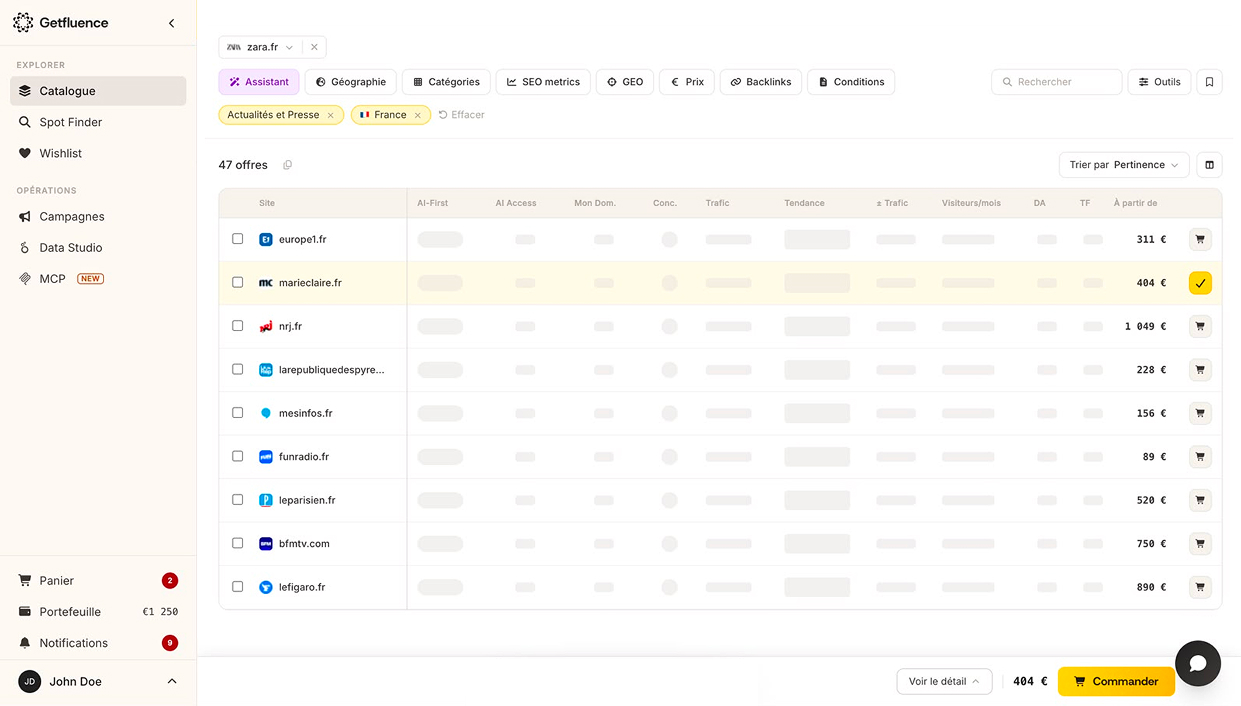
Task: Open the SEO metrics filter
Action: [543, 82]
